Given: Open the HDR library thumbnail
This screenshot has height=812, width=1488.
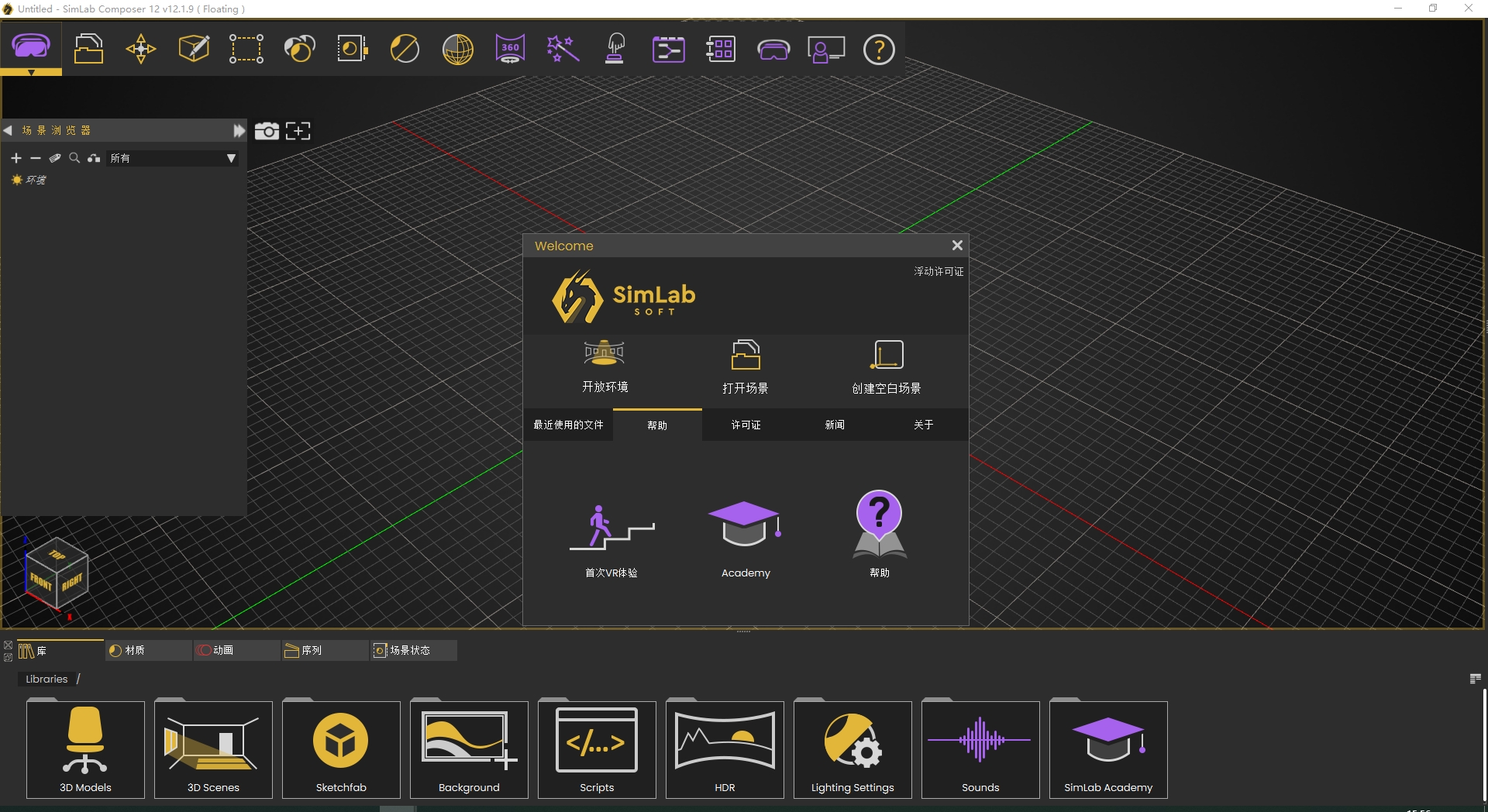Looking at the screenshot, I should click(x=724, y=748).
